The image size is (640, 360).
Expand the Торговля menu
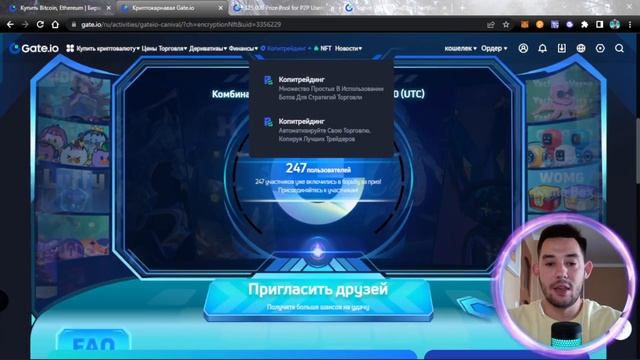173,49
